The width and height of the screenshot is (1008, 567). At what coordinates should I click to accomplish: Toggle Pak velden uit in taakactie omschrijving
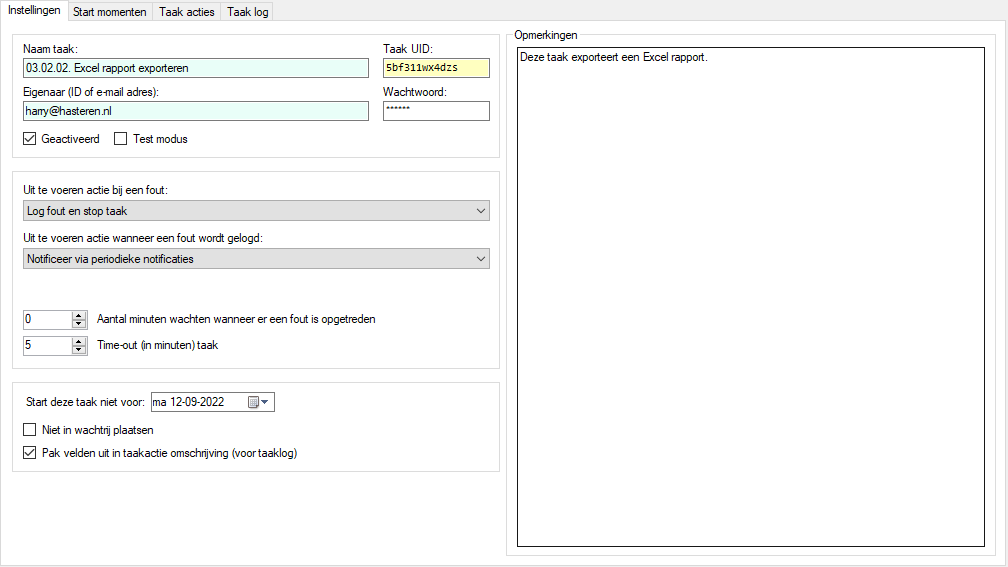click(x=30, y=452)
